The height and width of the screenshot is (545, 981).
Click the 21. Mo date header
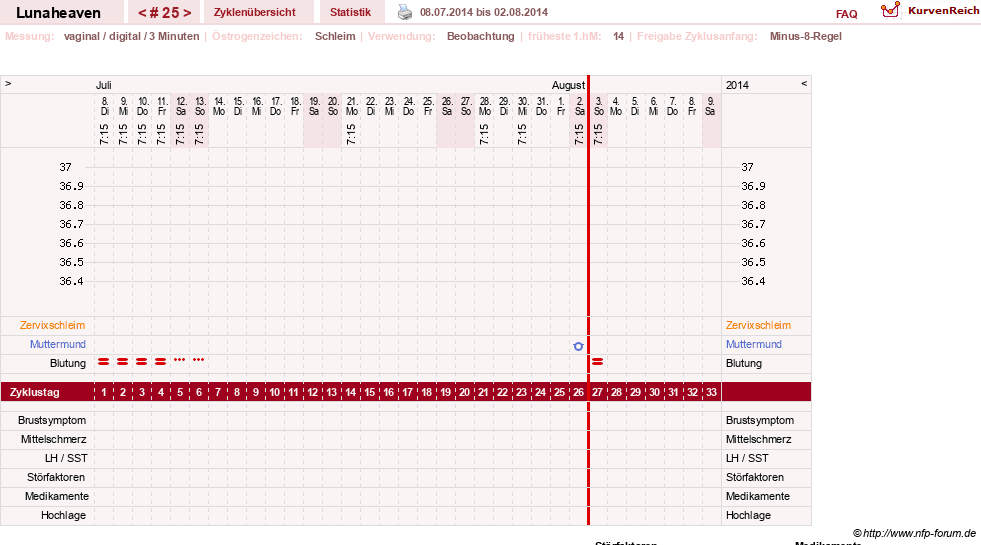(352, 106)
